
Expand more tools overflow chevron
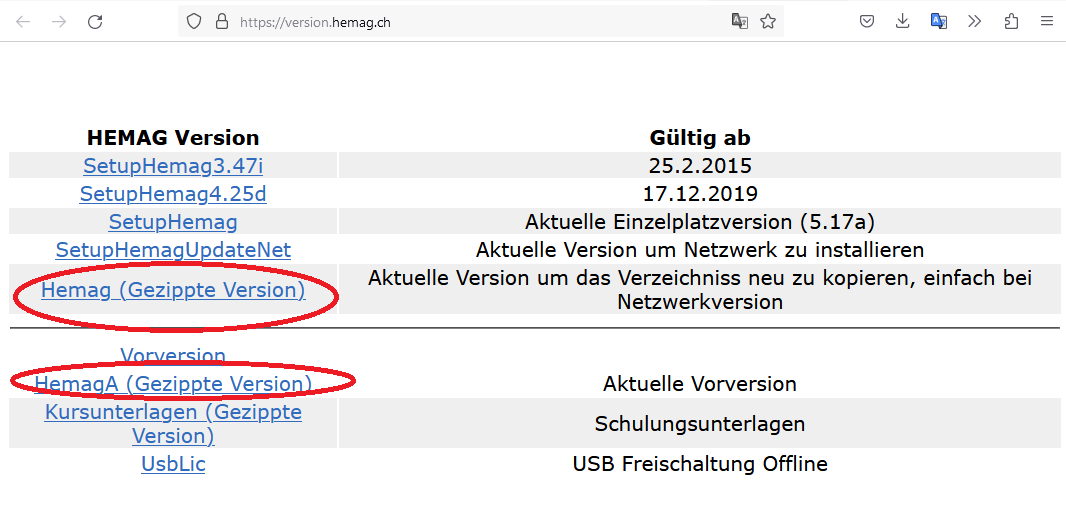tap(975, 21)
